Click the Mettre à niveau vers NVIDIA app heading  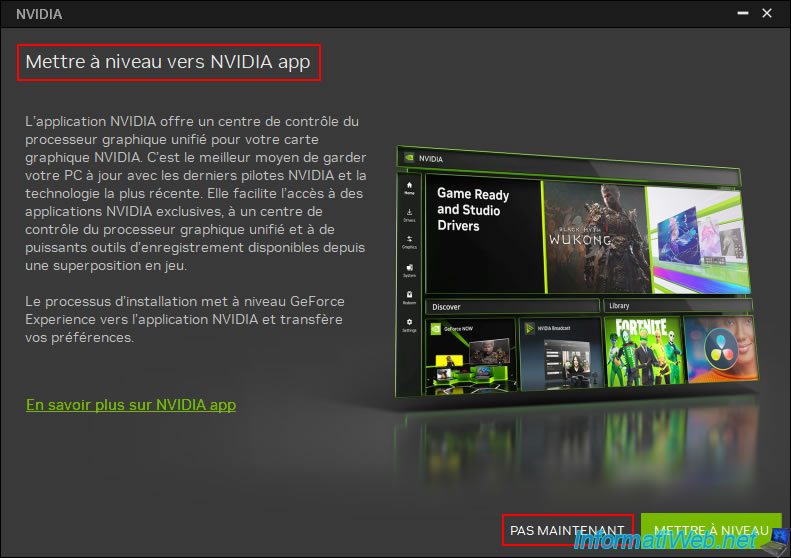(x=168, y=62)
